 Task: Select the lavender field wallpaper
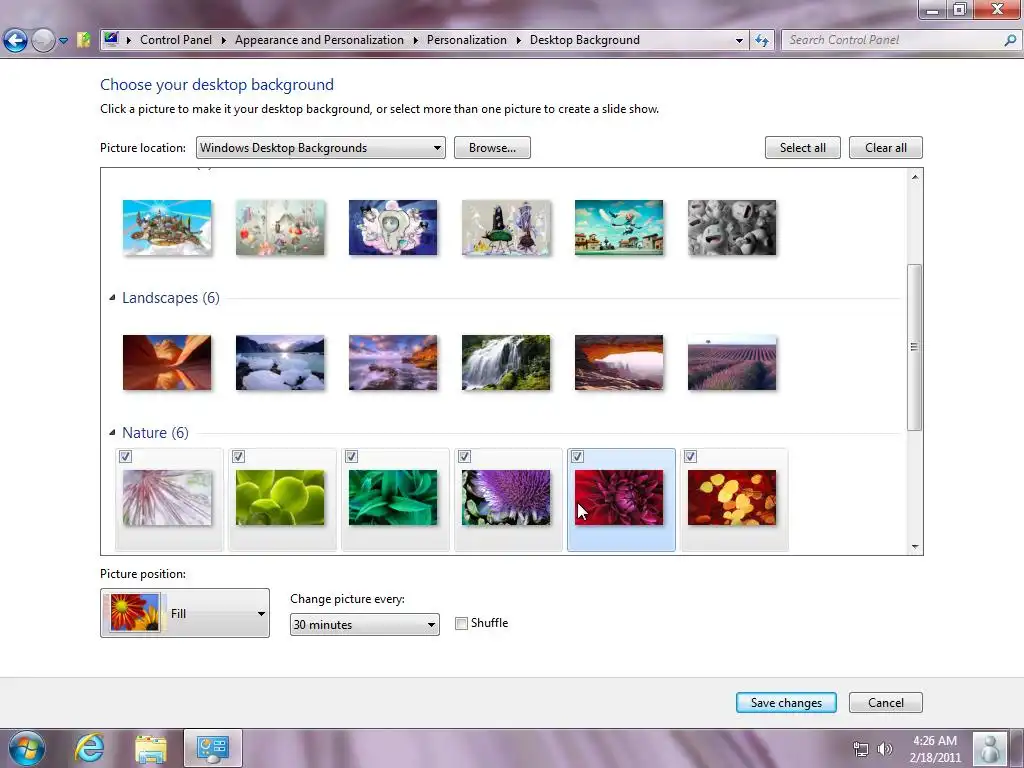[732, 362]
